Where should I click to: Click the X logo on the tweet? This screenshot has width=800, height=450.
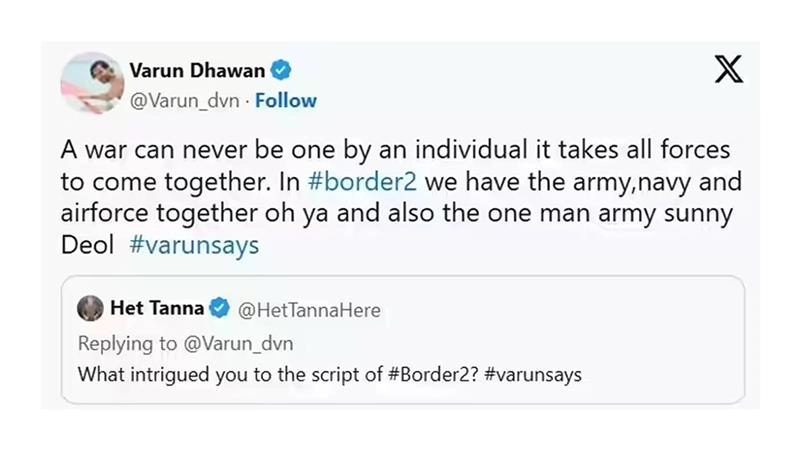729,70
